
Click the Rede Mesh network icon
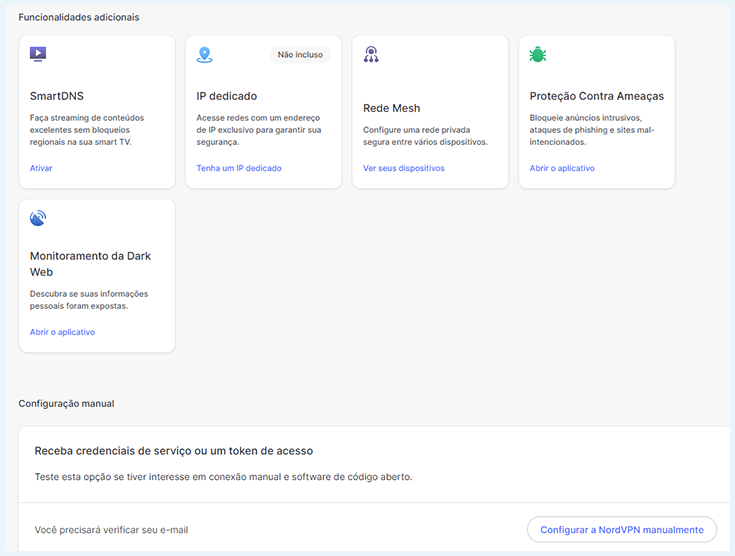coord(371,54)
